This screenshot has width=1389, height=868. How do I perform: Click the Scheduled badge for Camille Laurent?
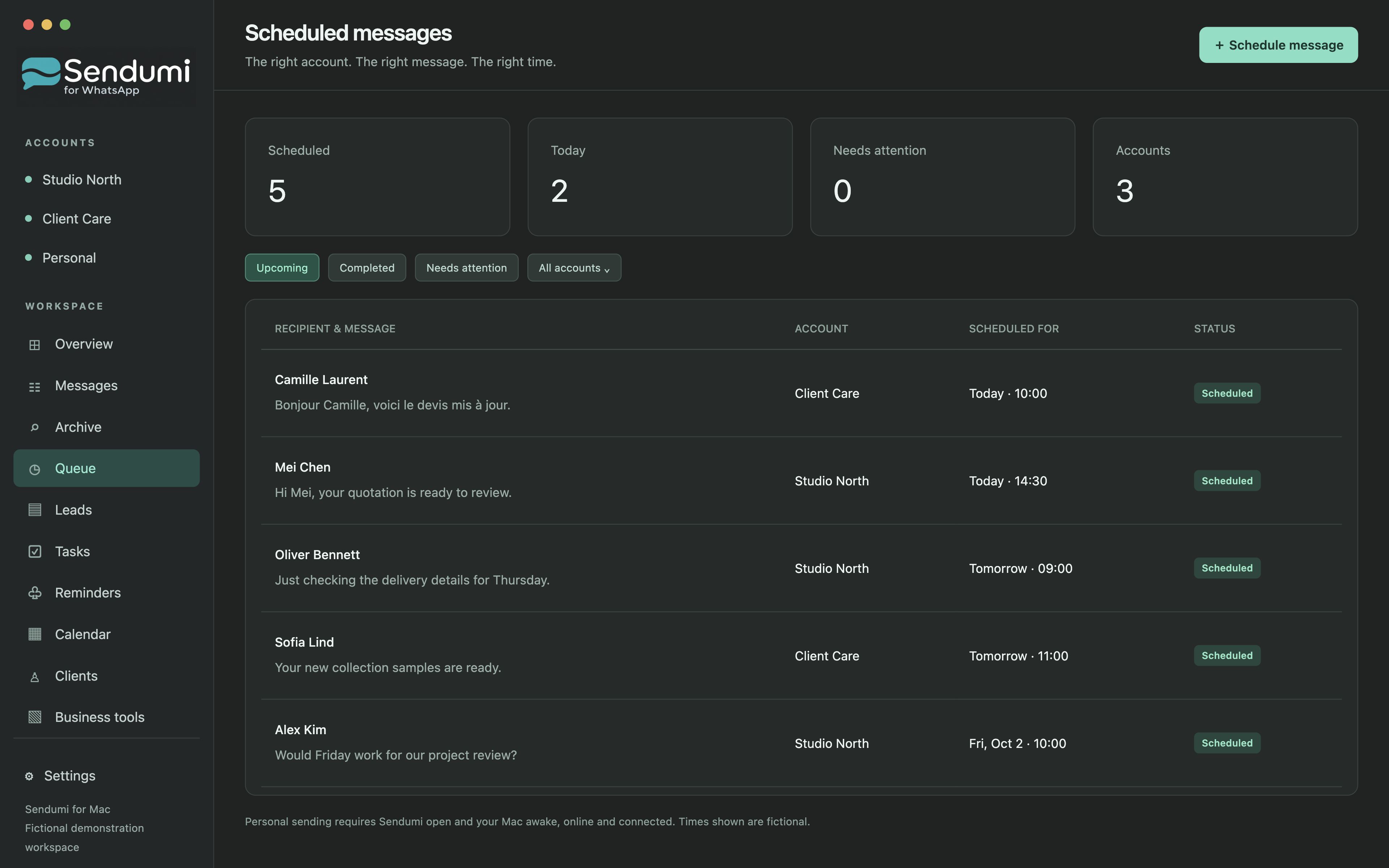point(1227,393)
